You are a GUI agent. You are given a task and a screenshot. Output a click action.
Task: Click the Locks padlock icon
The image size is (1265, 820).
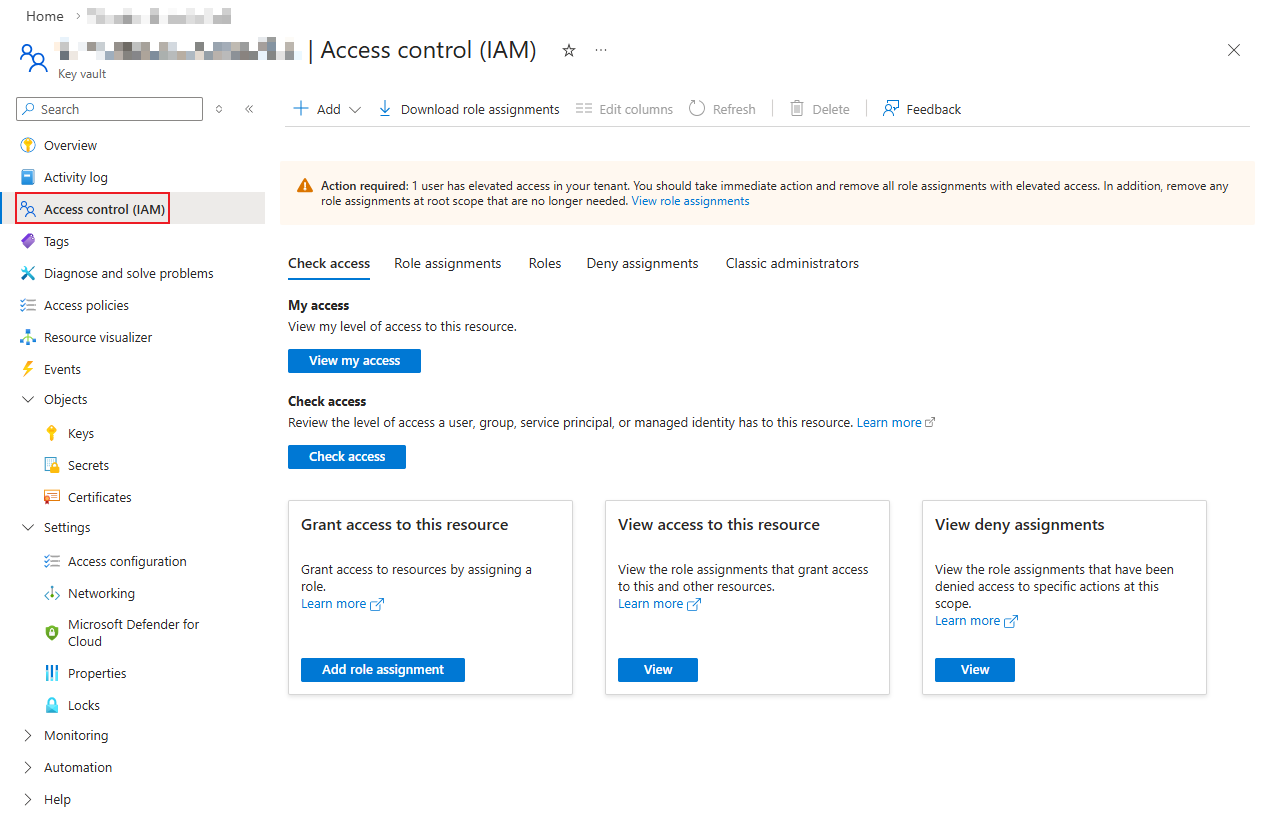[52, 705]
